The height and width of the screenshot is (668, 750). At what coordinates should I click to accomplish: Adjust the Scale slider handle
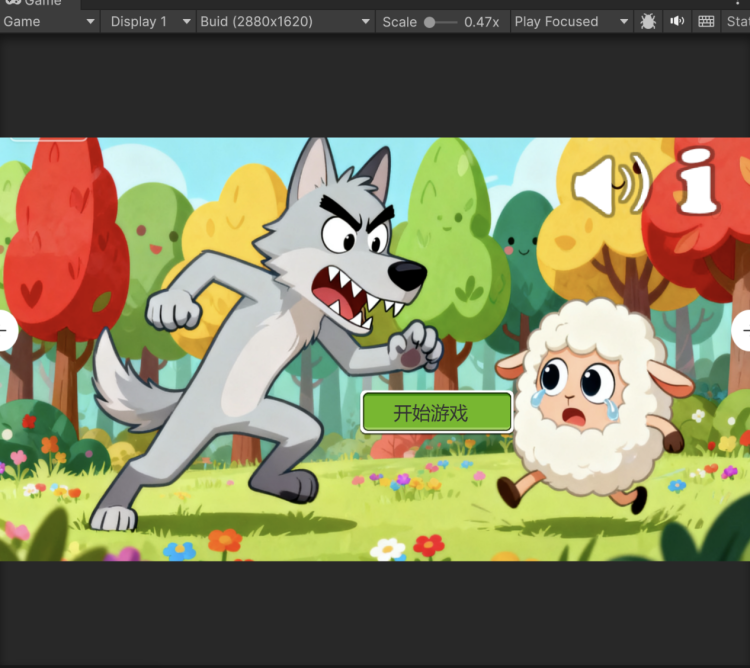(x=430, y=21)
